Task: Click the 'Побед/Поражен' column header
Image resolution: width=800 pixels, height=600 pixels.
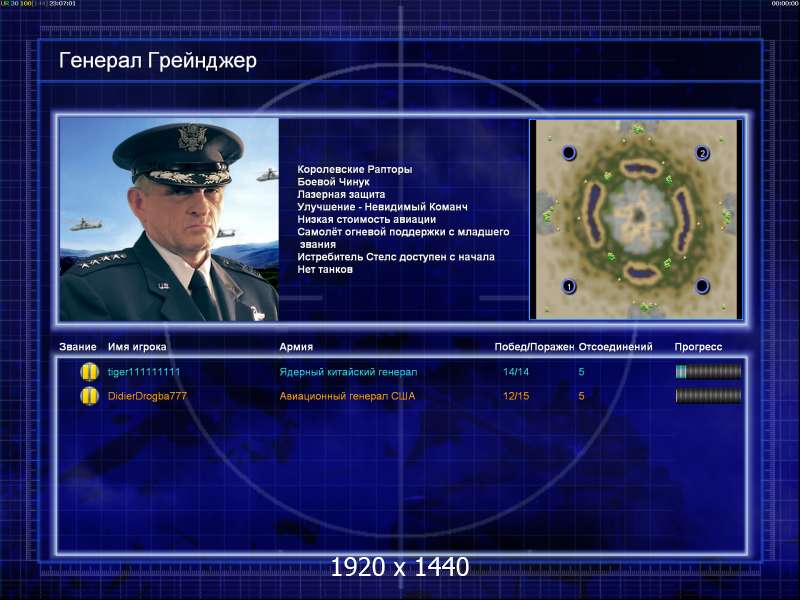Action: point(534,347)
